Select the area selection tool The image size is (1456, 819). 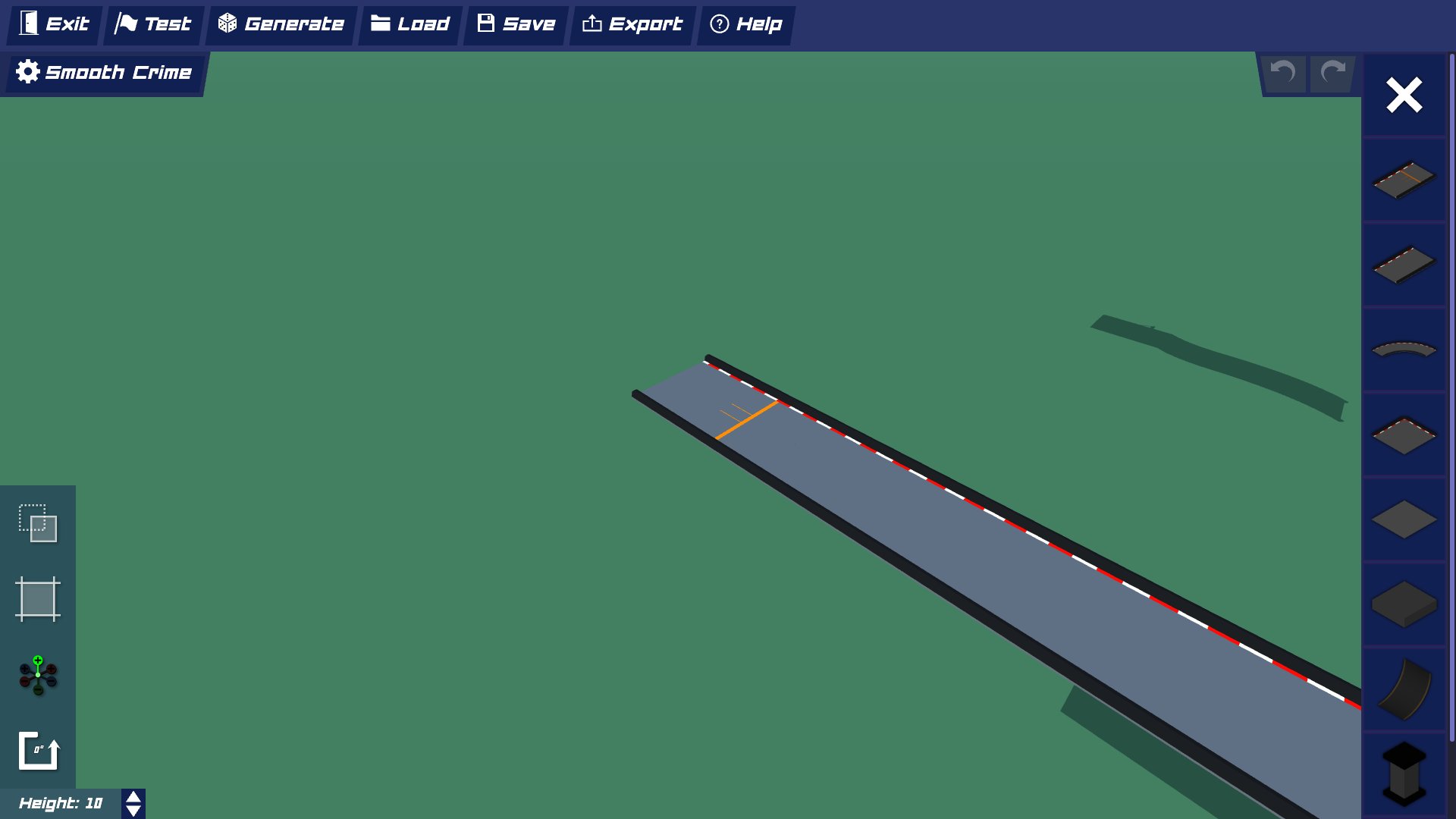(x=38, y=599)
